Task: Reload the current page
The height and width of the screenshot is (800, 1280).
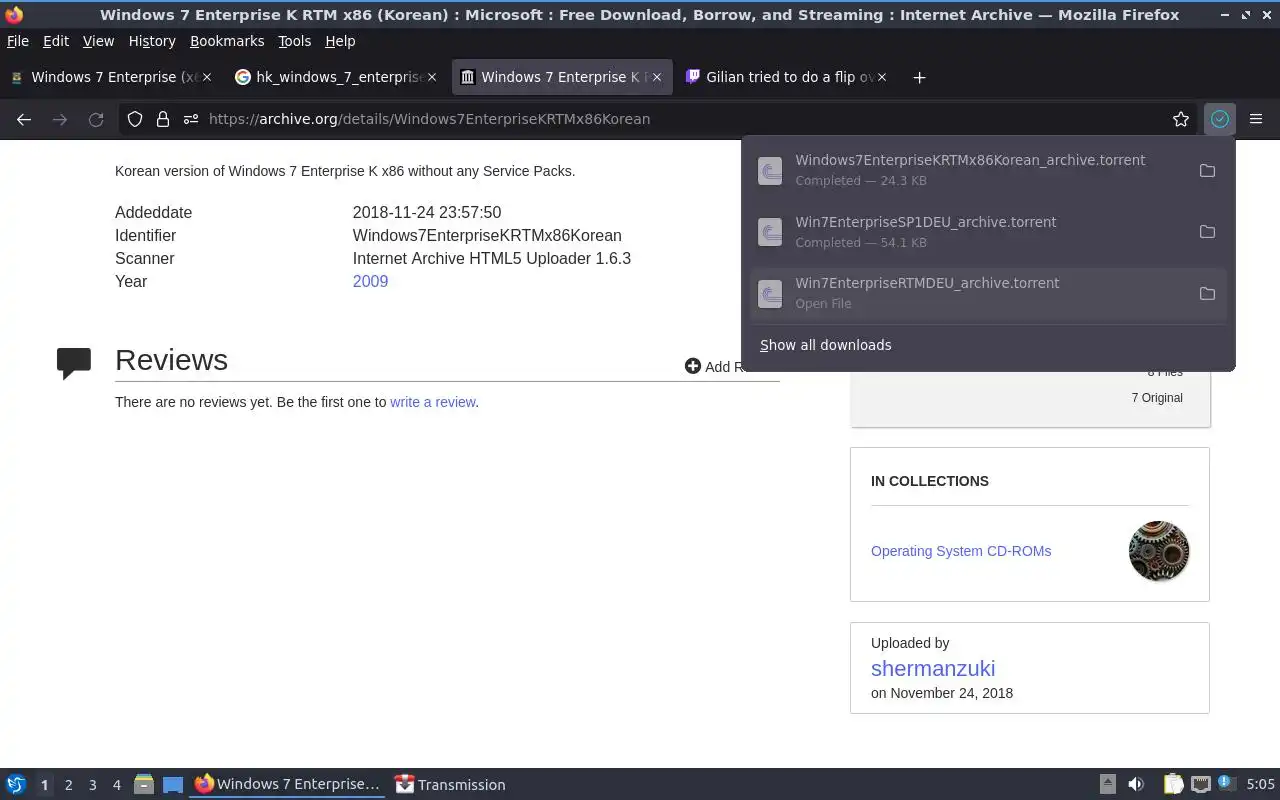Action: pos(96,119)
